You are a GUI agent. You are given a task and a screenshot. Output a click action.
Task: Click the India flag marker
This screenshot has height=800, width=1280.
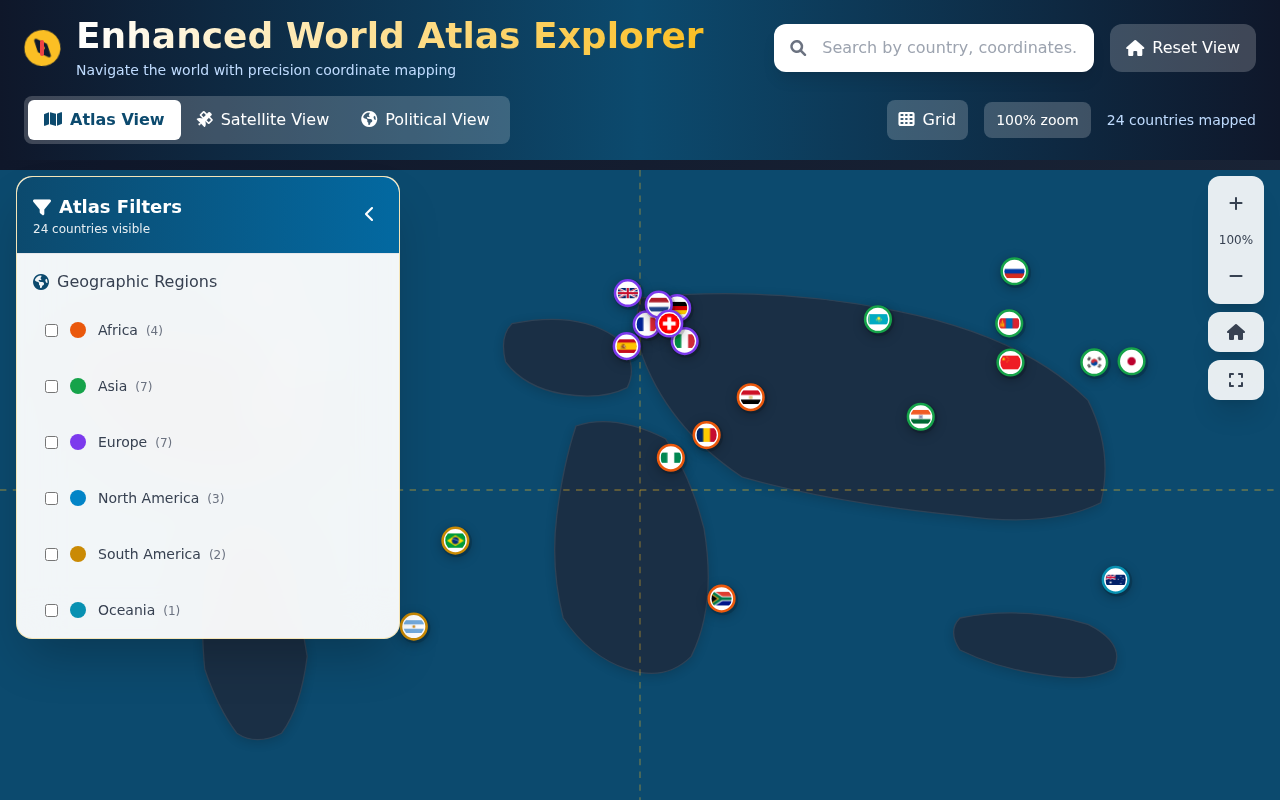920,417
